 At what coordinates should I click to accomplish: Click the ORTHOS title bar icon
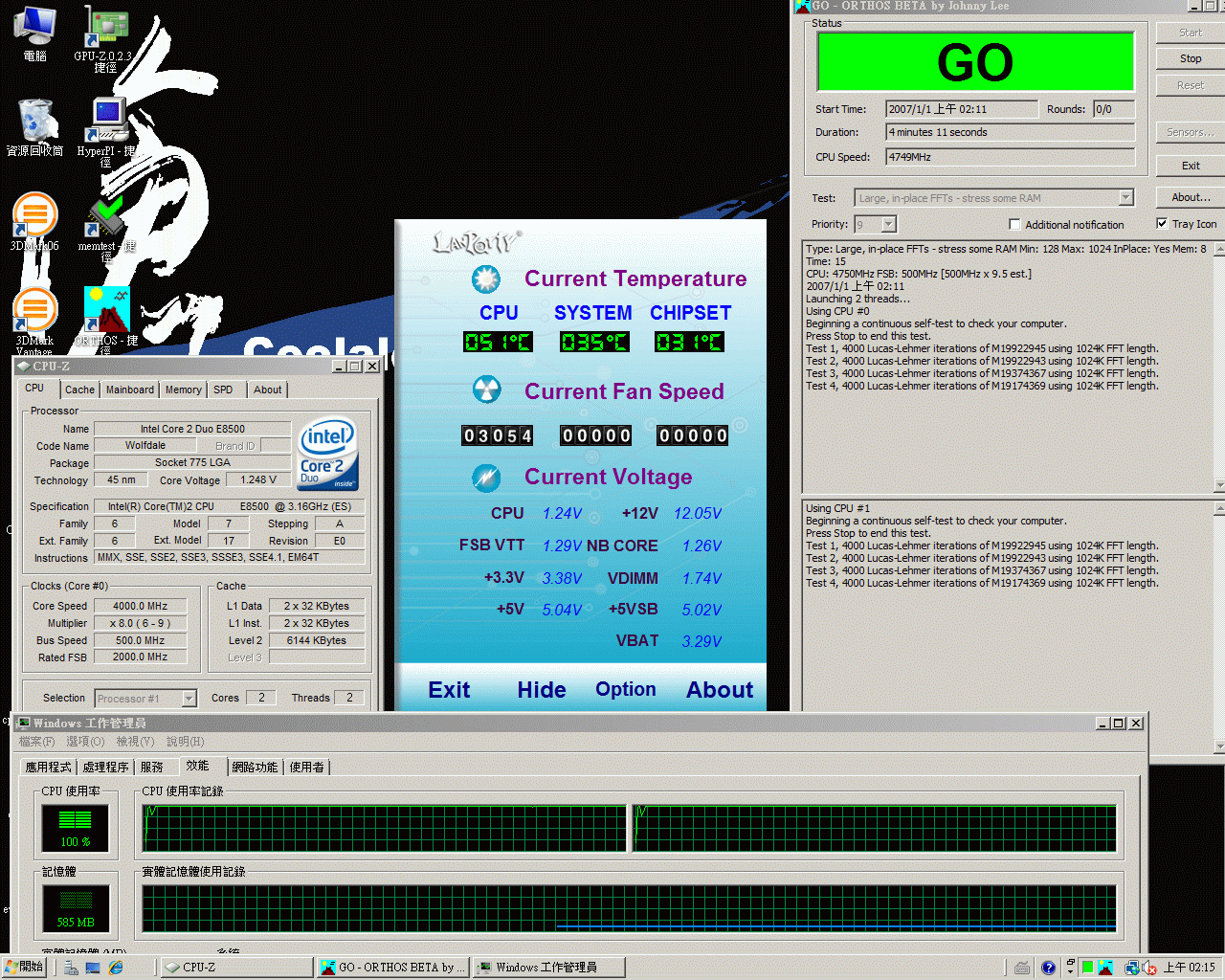(x=802, y=6)
